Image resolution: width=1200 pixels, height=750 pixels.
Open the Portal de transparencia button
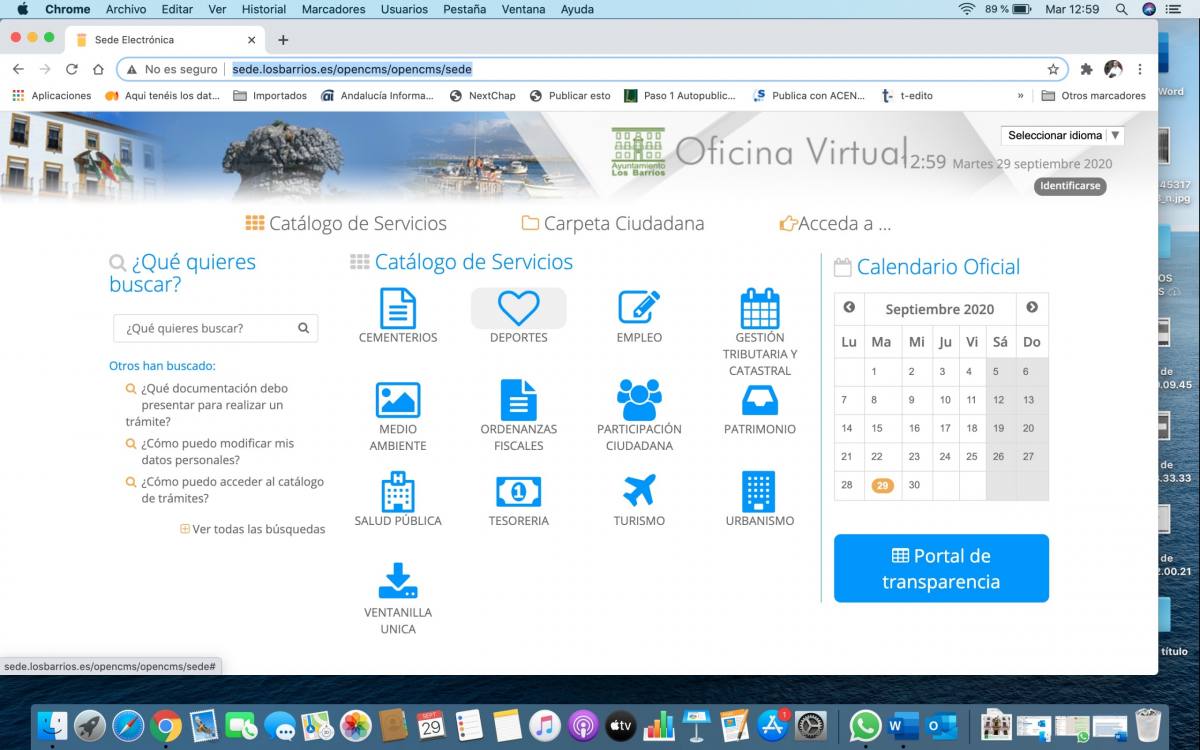point(941,568)
